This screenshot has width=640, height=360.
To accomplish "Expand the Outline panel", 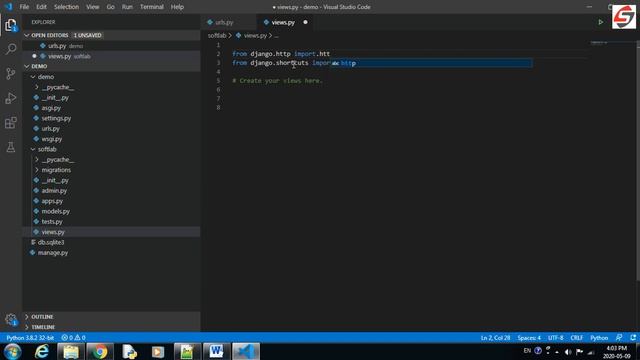I will click(111, 317).
